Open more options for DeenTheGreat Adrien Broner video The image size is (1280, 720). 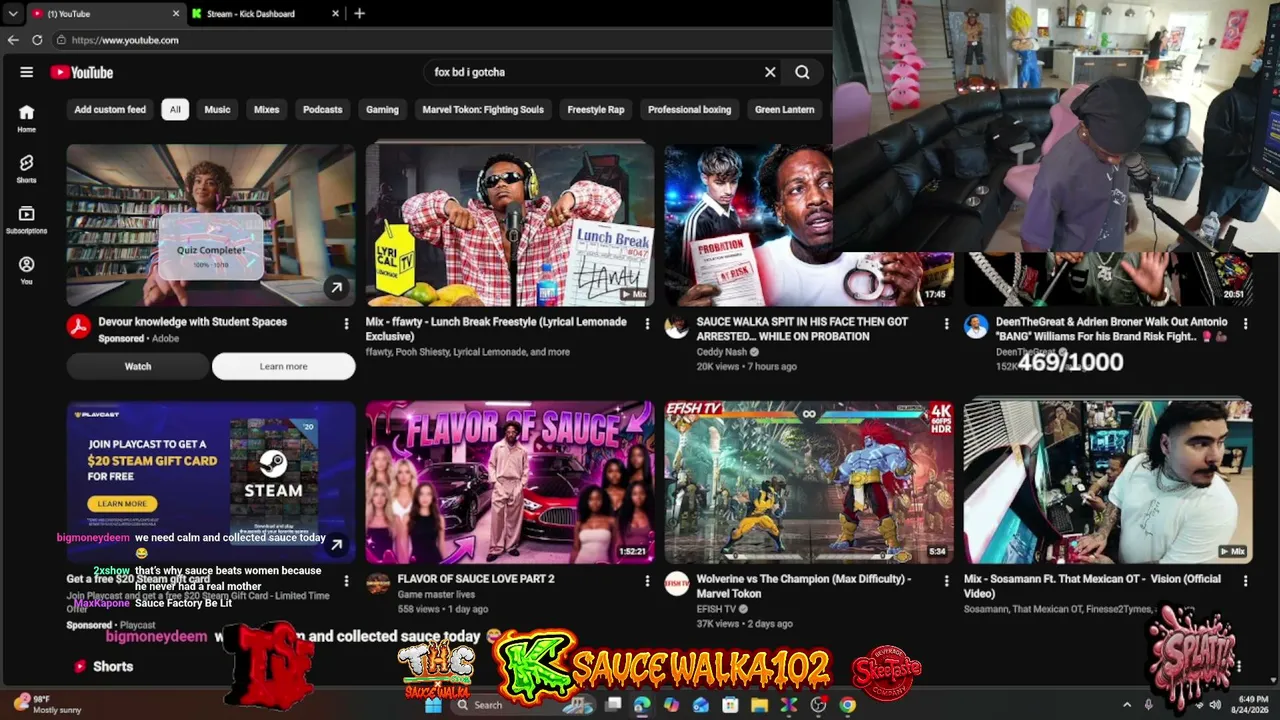tap(1245, 324)
